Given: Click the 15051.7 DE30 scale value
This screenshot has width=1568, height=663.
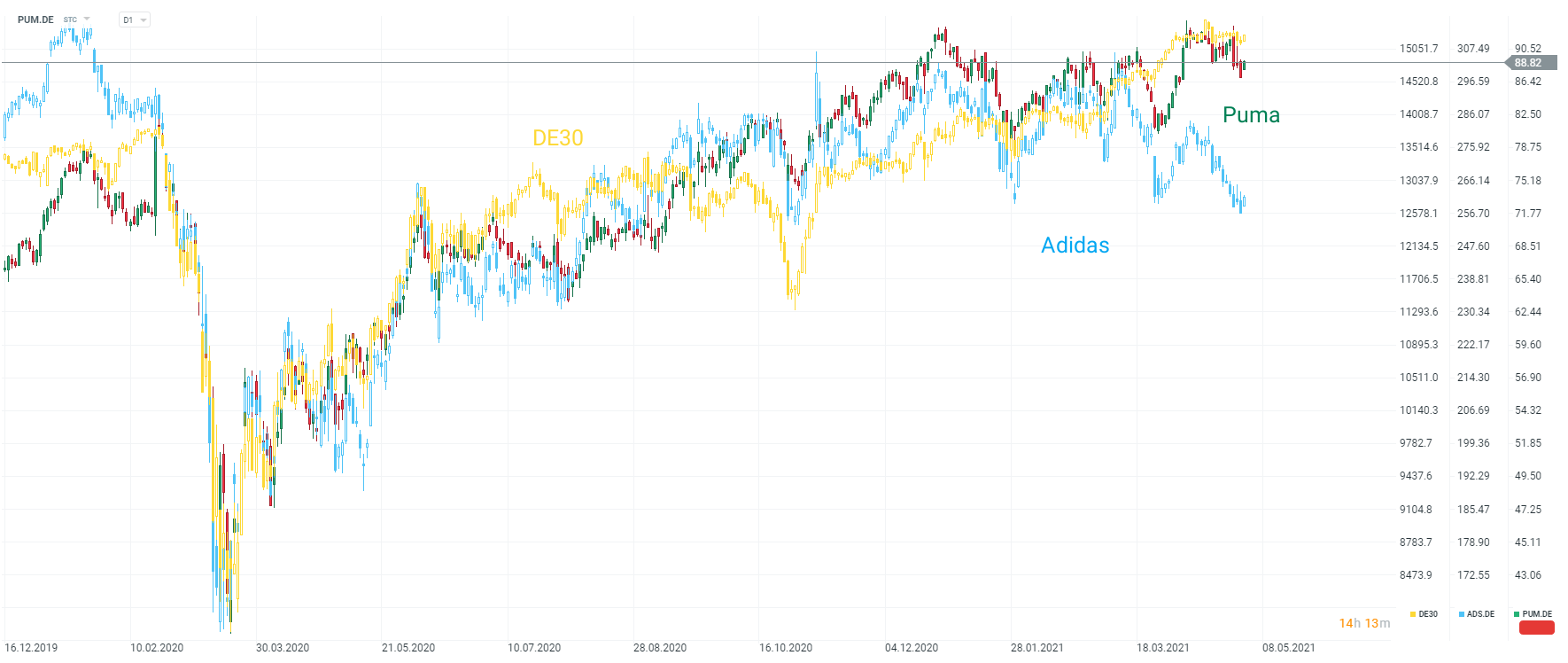Looking at the screenshot, I should point(1418,49).
